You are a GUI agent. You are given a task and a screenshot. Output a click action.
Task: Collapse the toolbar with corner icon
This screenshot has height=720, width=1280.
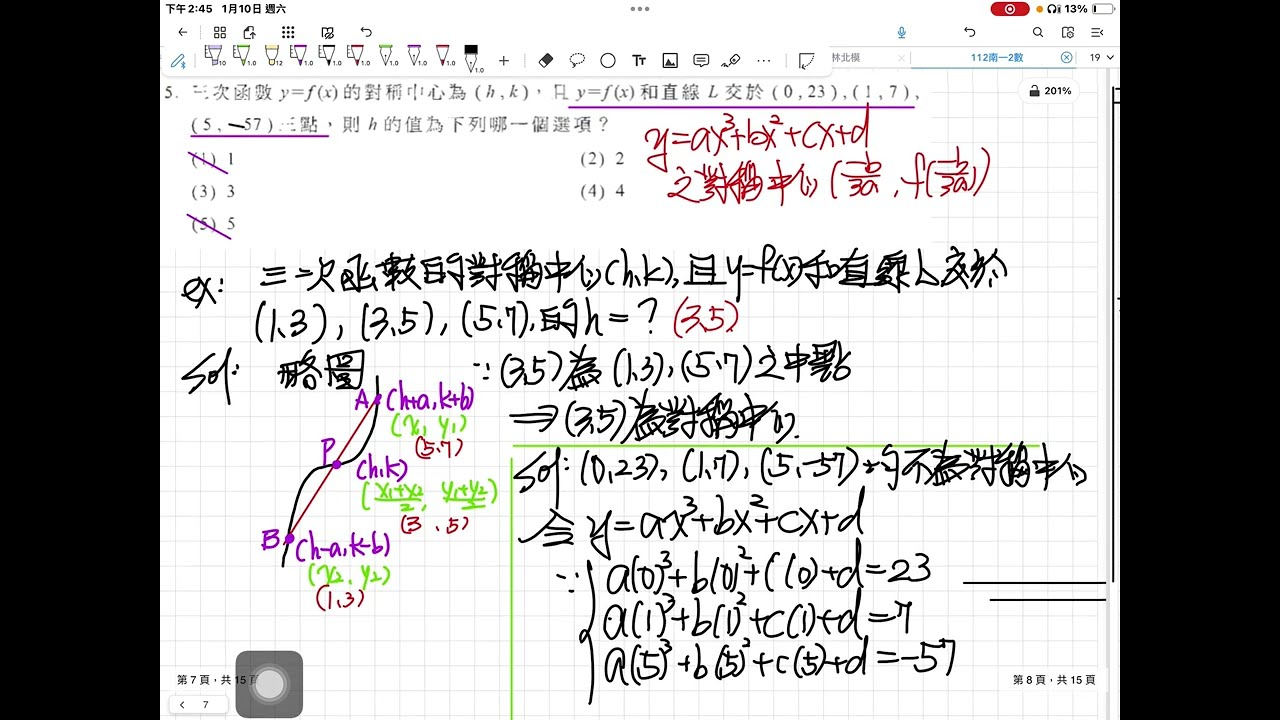point(807,60)
